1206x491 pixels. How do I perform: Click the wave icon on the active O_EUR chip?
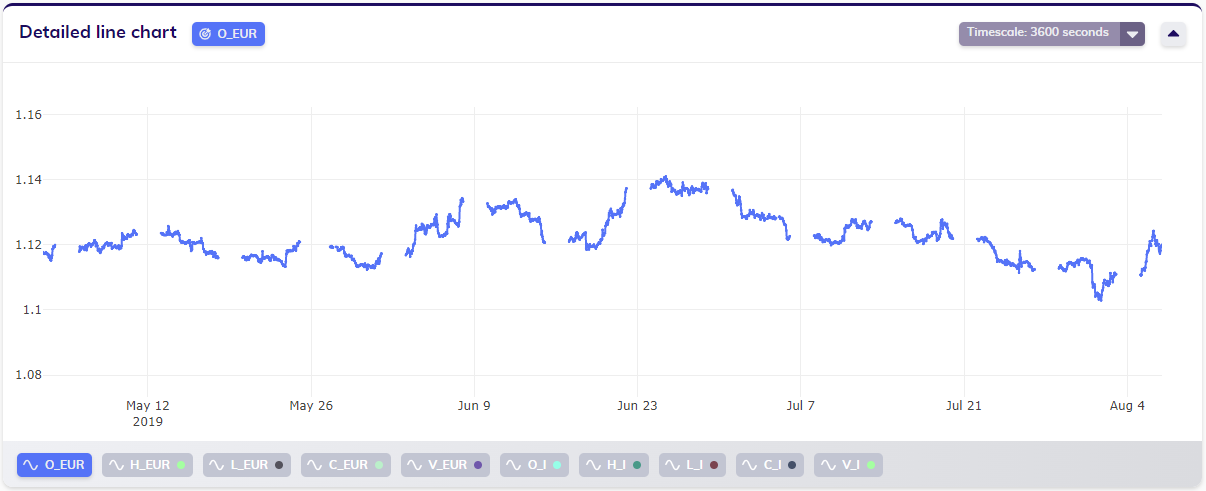pos(31,465)
